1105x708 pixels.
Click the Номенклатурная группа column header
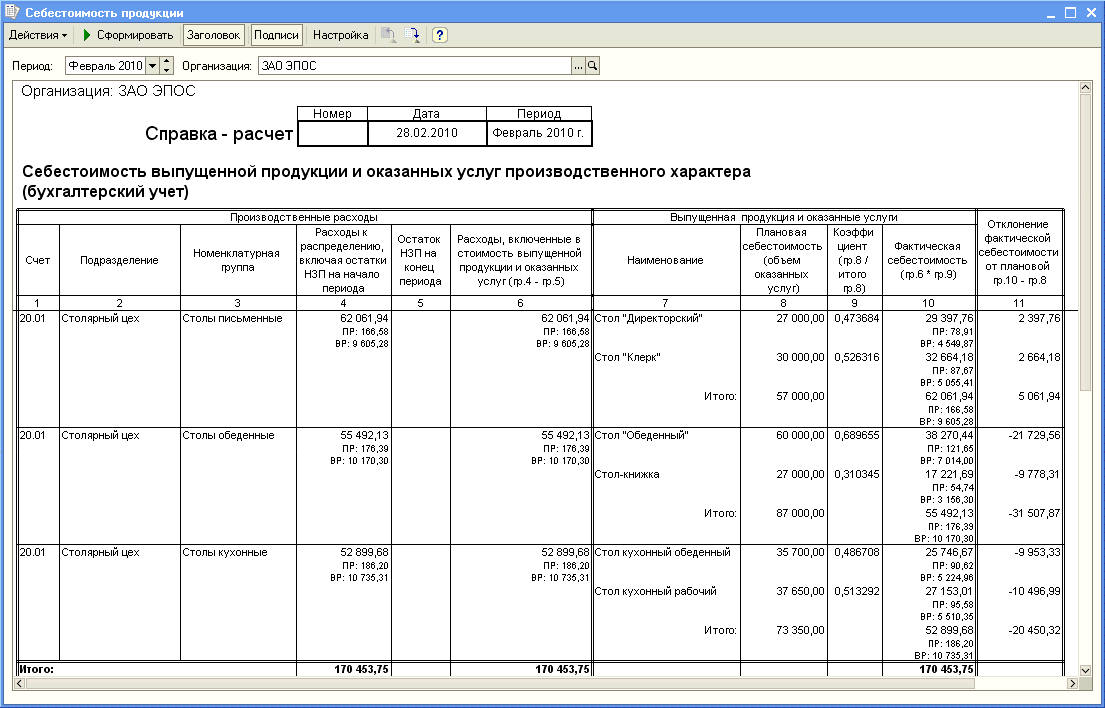[x=237, y=261]
